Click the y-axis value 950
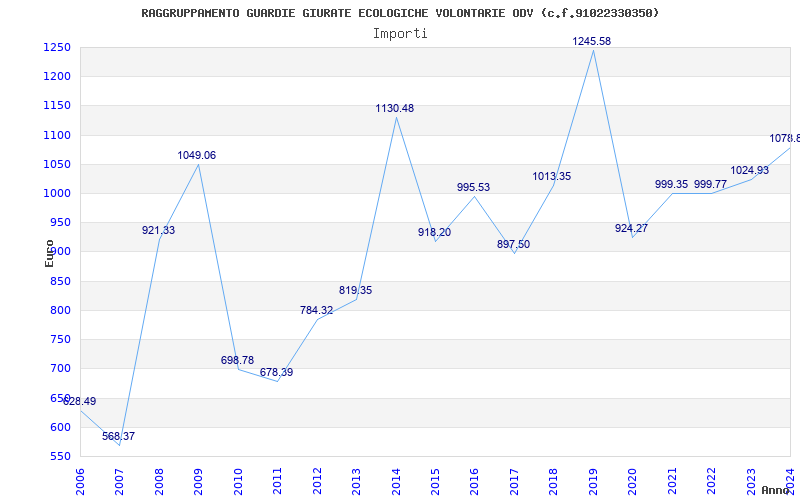Viewport: 800px width, 500px height. [60, 222]
